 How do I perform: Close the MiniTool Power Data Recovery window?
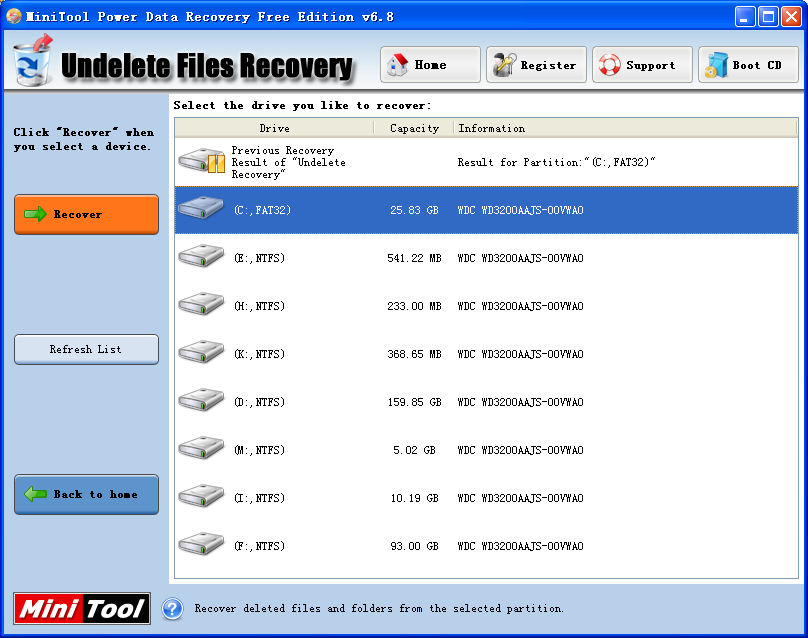791,16
